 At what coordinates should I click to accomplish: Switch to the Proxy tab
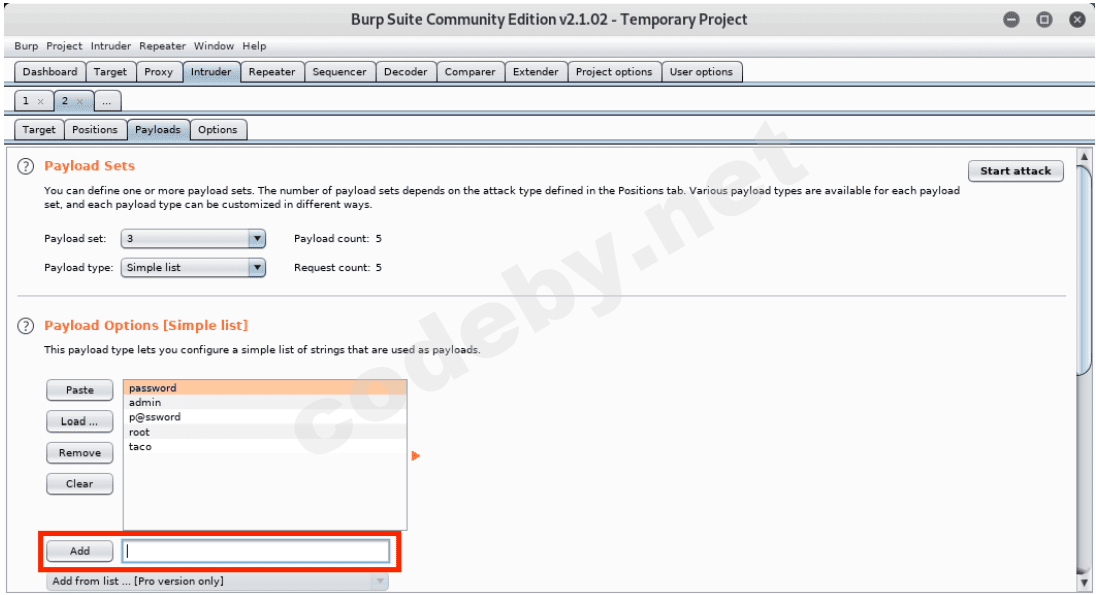[x=159, y=72]
